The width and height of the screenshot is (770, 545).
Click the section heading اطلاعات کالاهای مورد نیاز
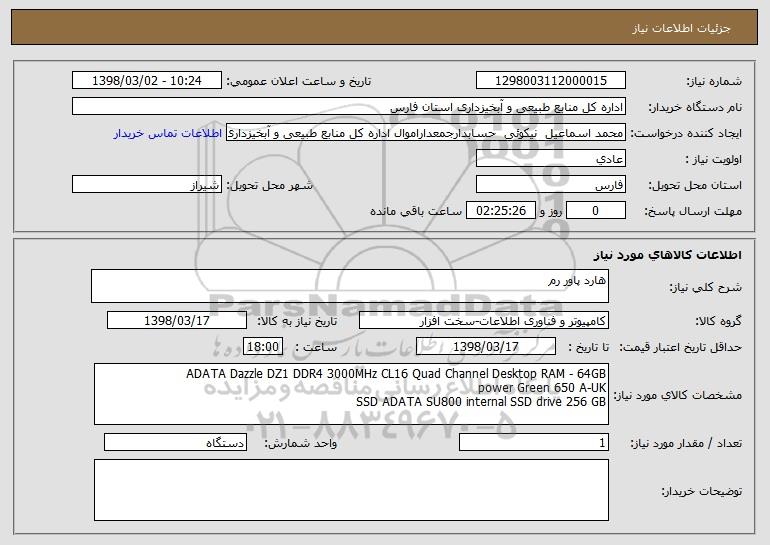tap(667, 255)
